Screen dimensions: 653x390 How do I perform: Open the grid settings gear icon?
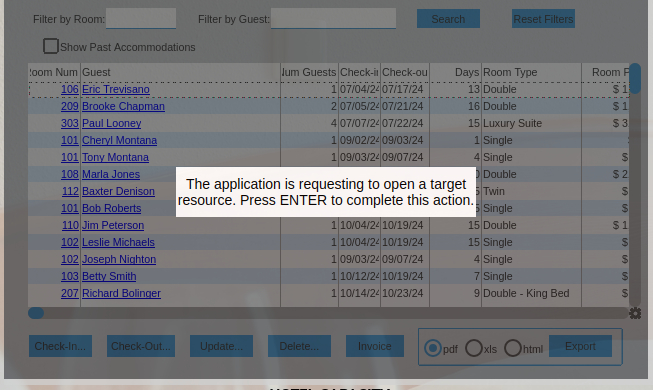635,313
